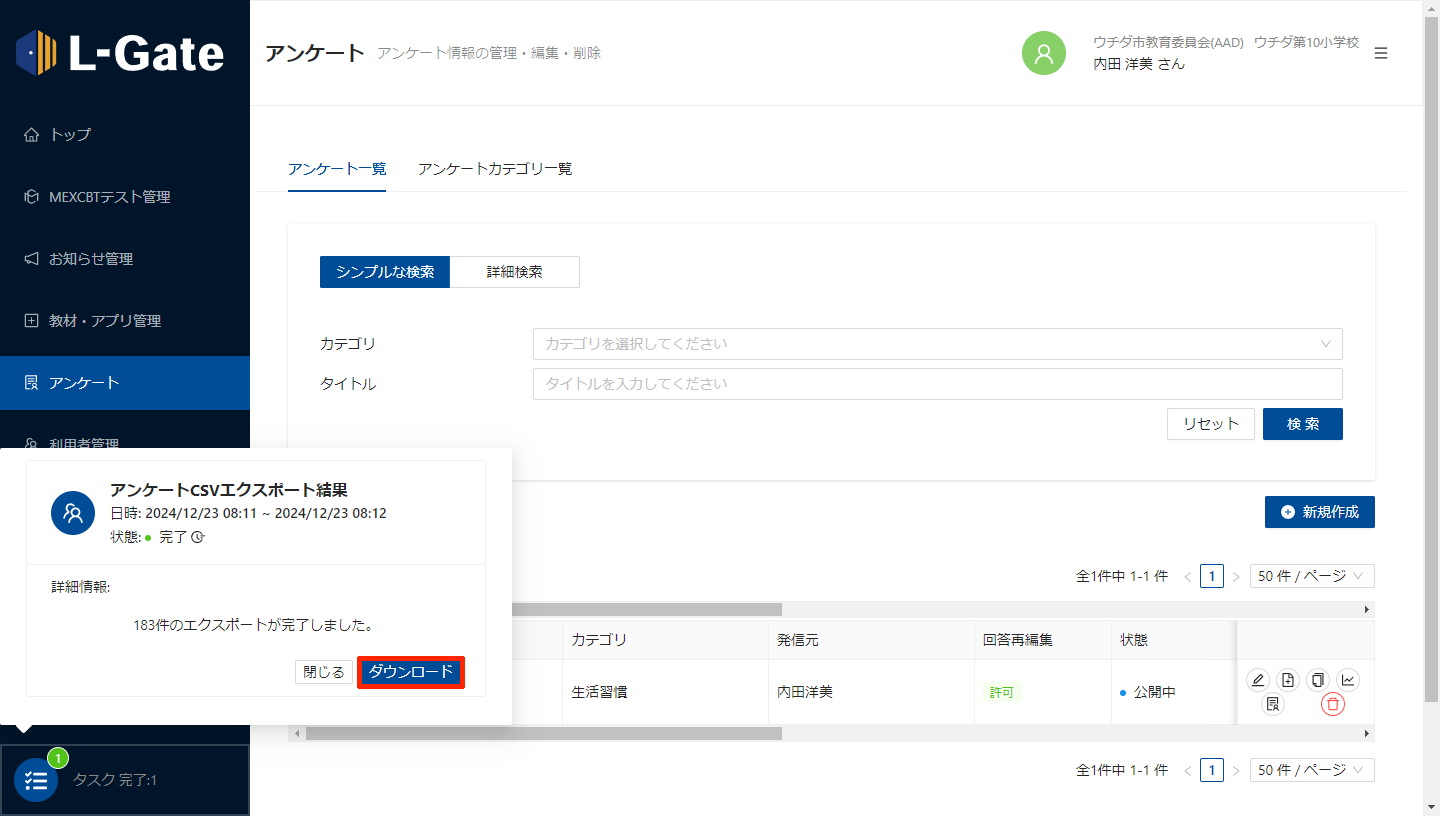The height and width of the screenshot is (816, 1440).
Task: Click the ダウンロード button
Action: [x=411, y=672]
